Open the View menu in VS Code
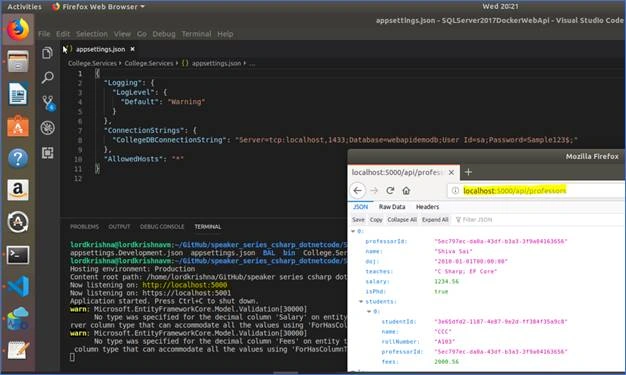 click(x=122, y=34)
